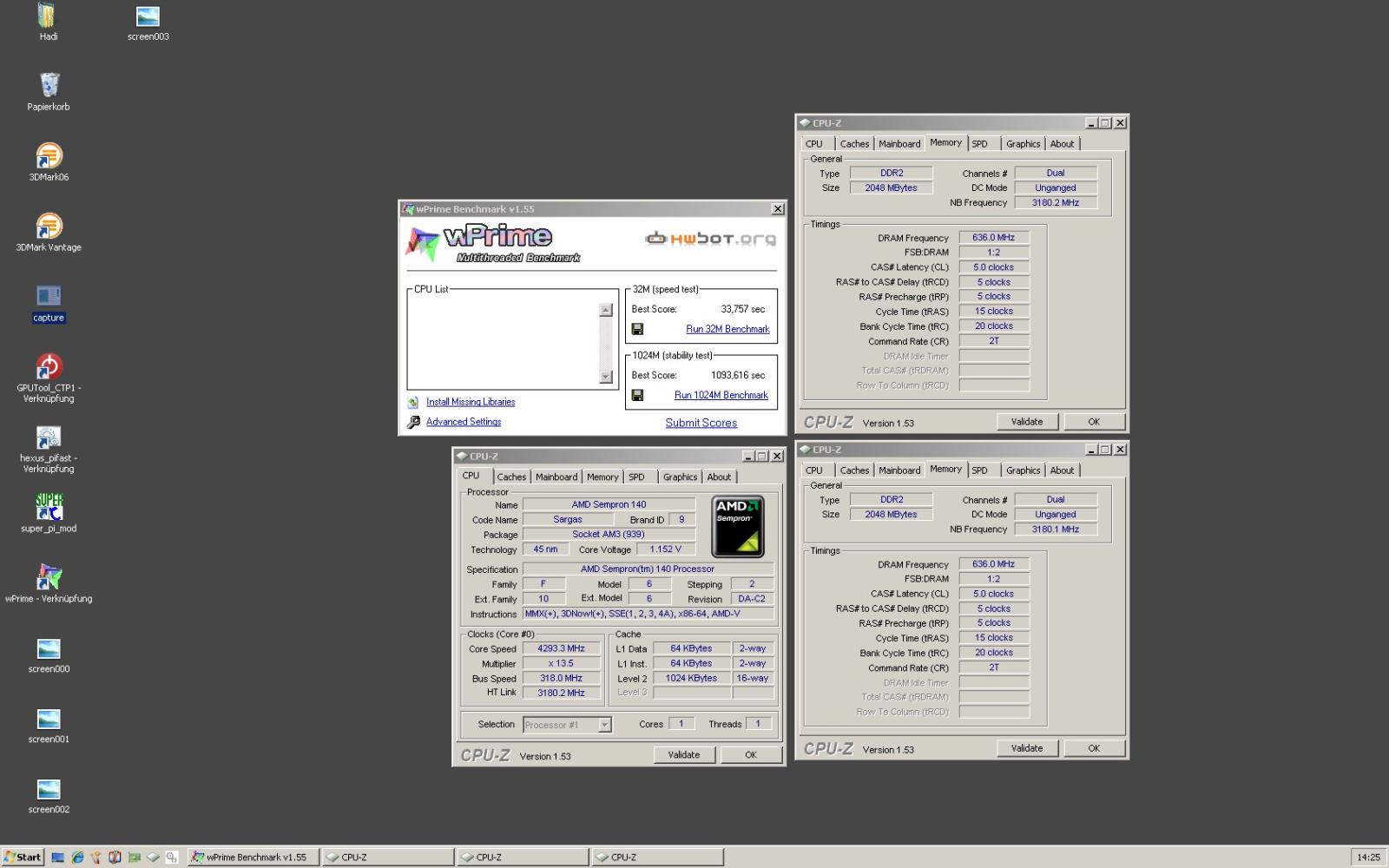This screenshot has width=1389, height=868.
Task: Open Graphics tab in top-right CPU-Z
Action: coord(1024,144)
